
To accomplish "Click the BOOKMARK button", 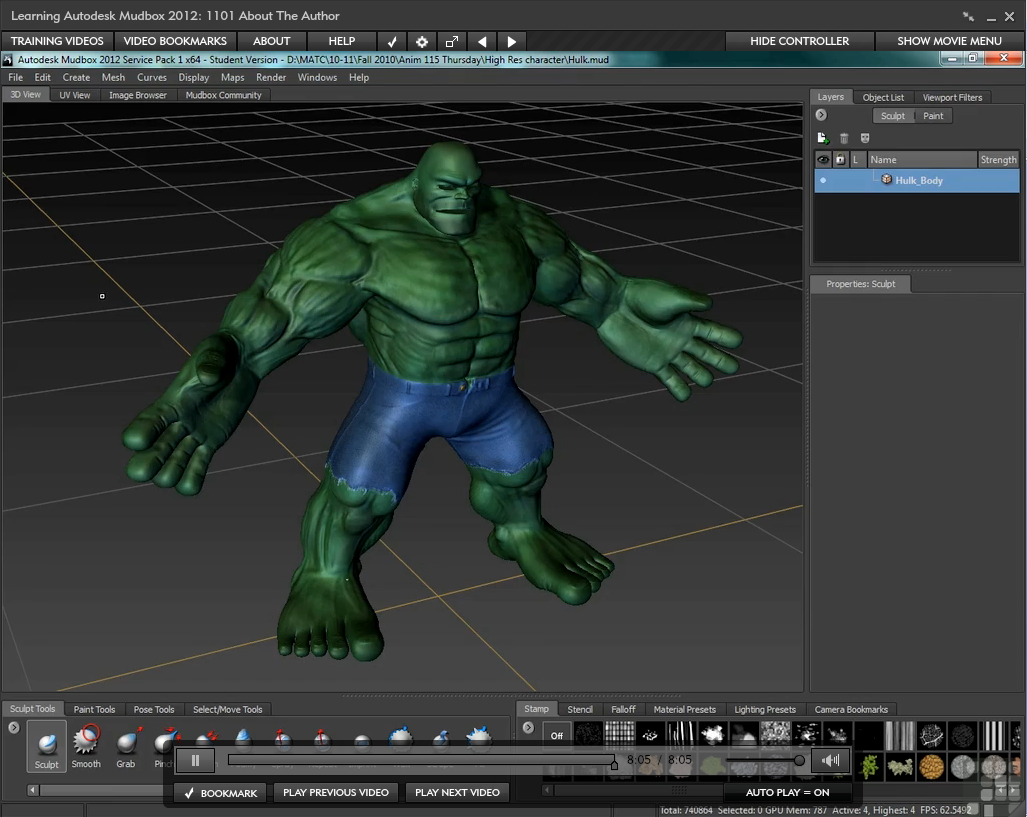I will click(x=220, y=793).
